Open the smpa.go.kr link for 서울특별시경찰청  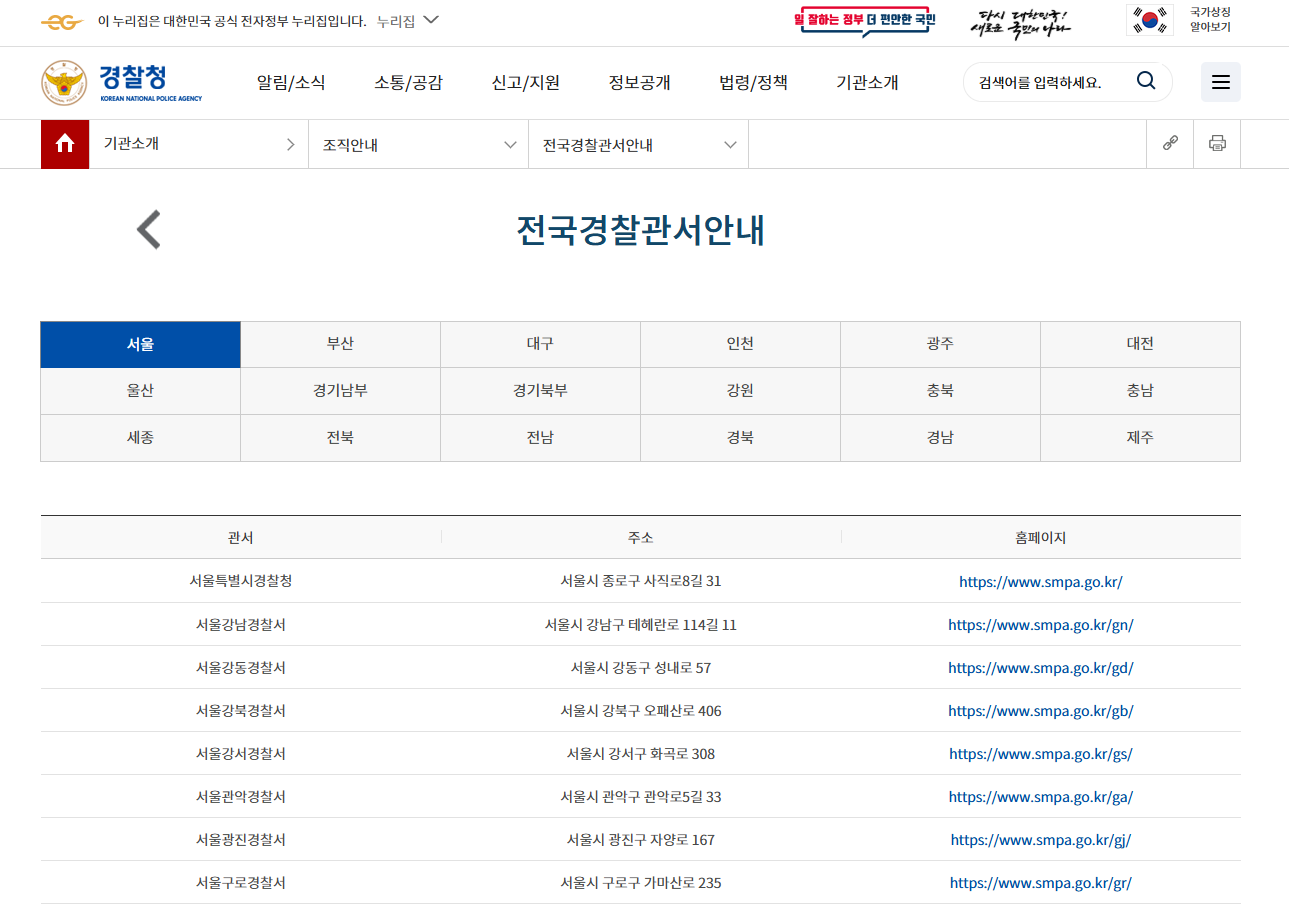(x=1040, y=581)
